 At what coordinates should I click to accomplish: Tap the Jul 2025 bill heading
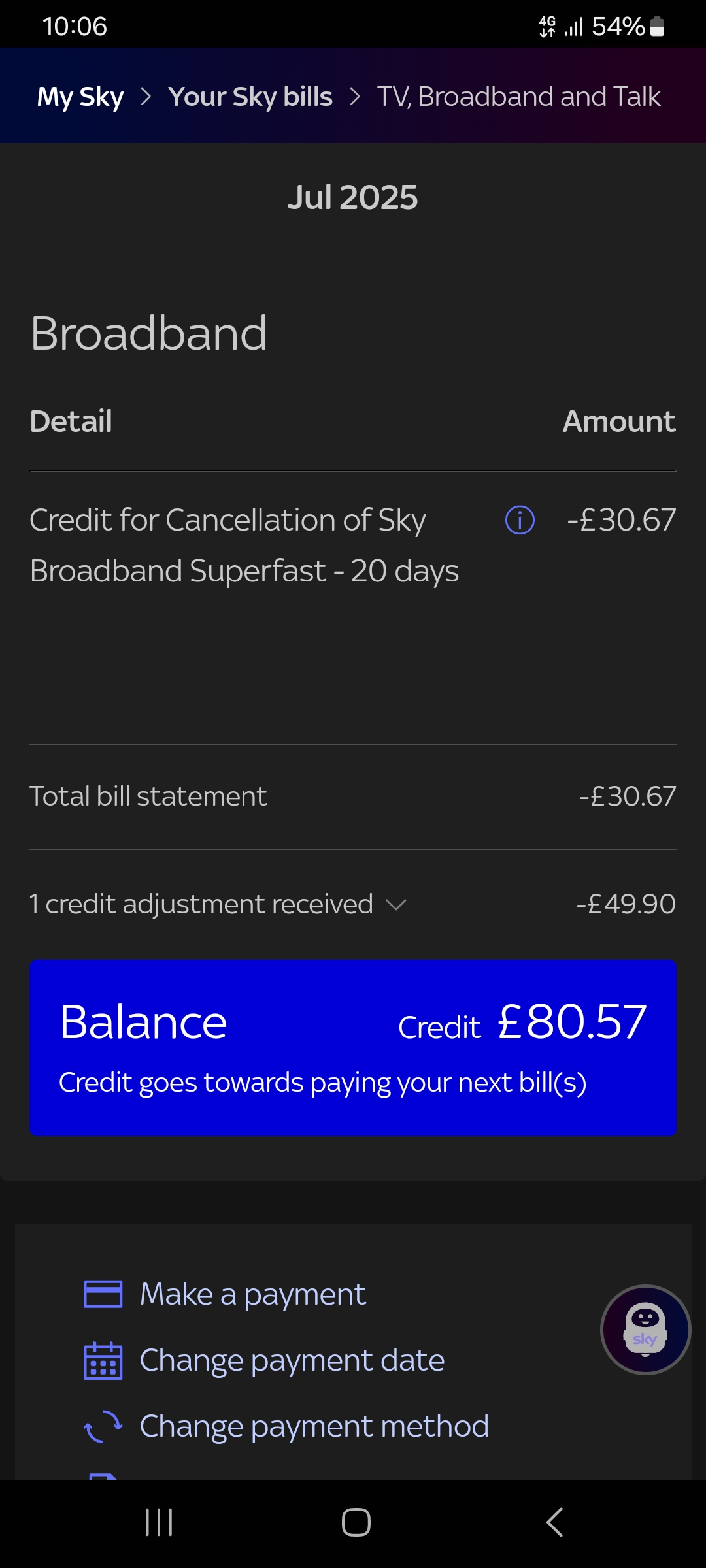[x=353, y=197]
